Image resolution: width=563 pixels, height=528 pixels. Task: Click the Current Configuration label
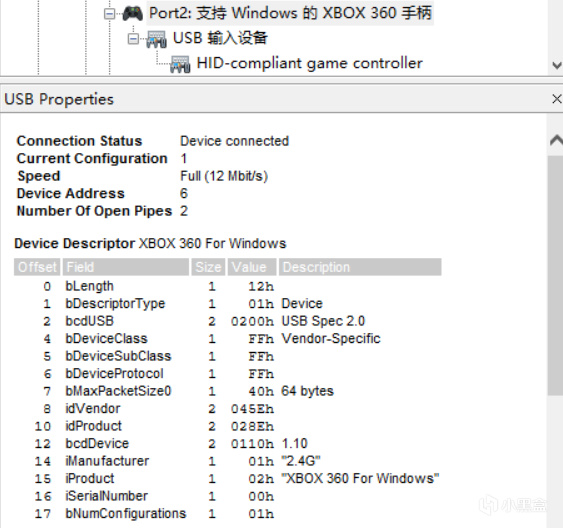92,159
